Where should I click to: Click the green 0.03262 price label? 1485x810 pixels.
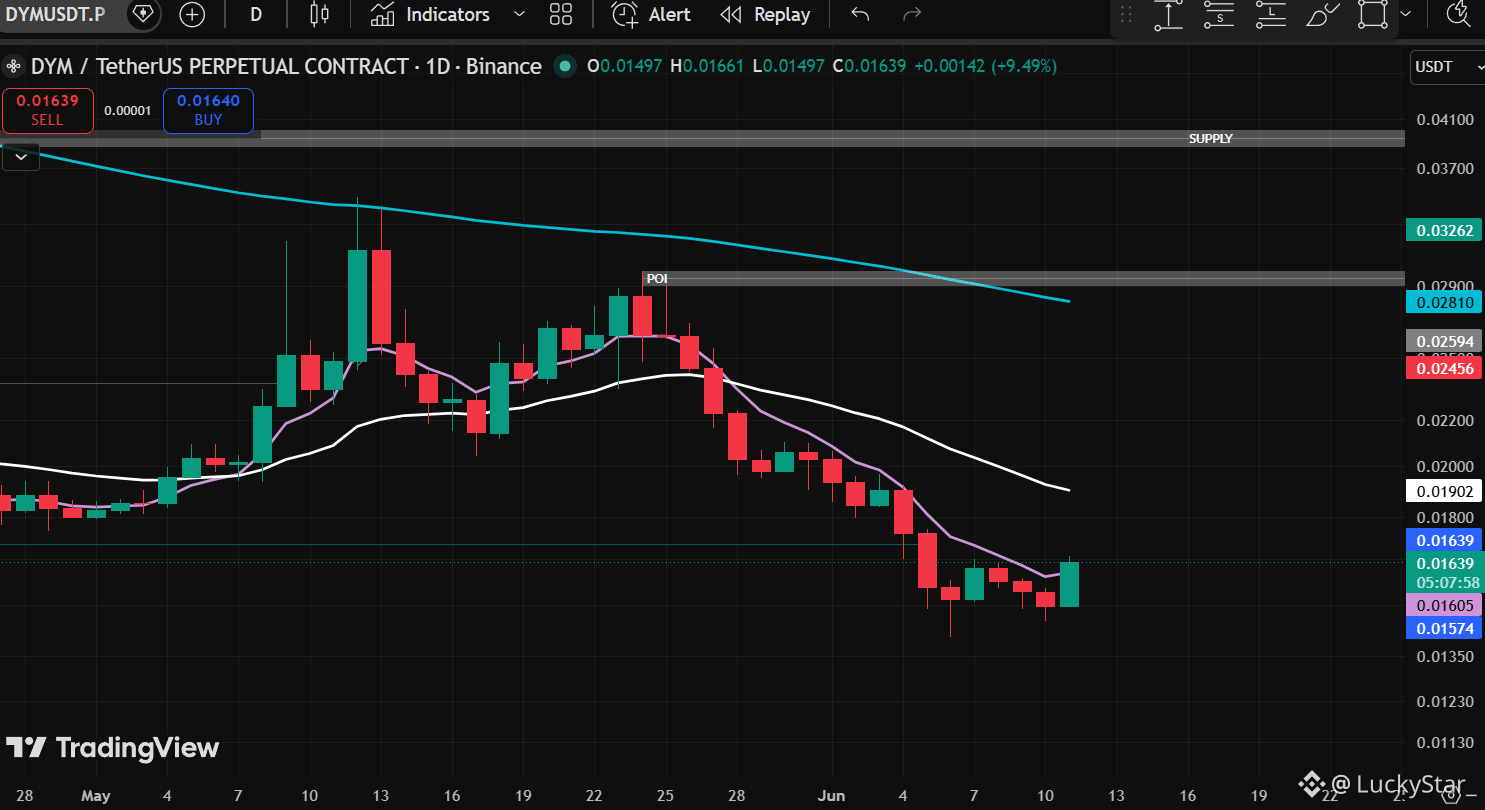[x=1444, y=230]
